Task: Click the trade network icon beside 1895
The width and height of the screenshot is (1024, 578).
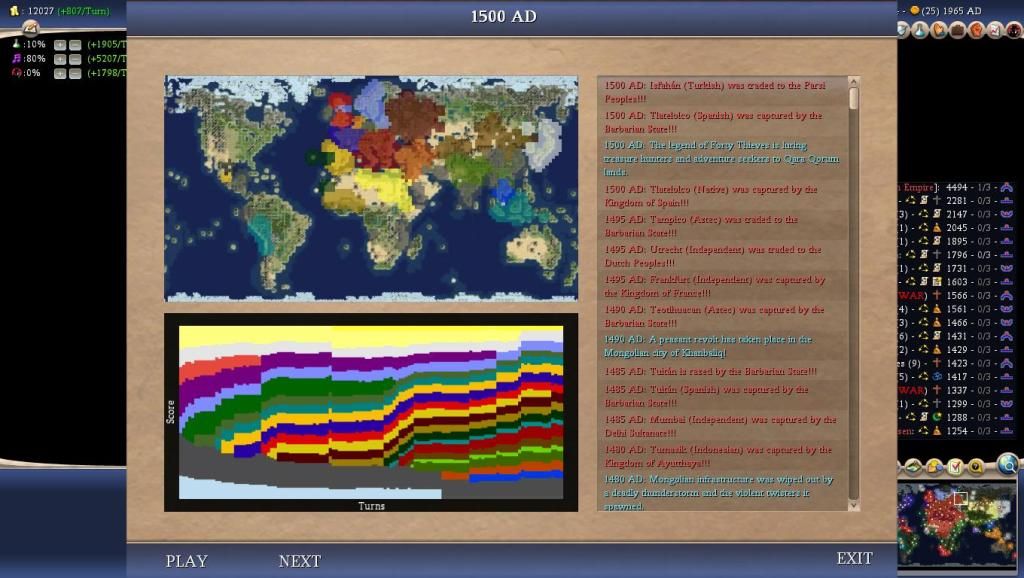Action: point(923,242)
